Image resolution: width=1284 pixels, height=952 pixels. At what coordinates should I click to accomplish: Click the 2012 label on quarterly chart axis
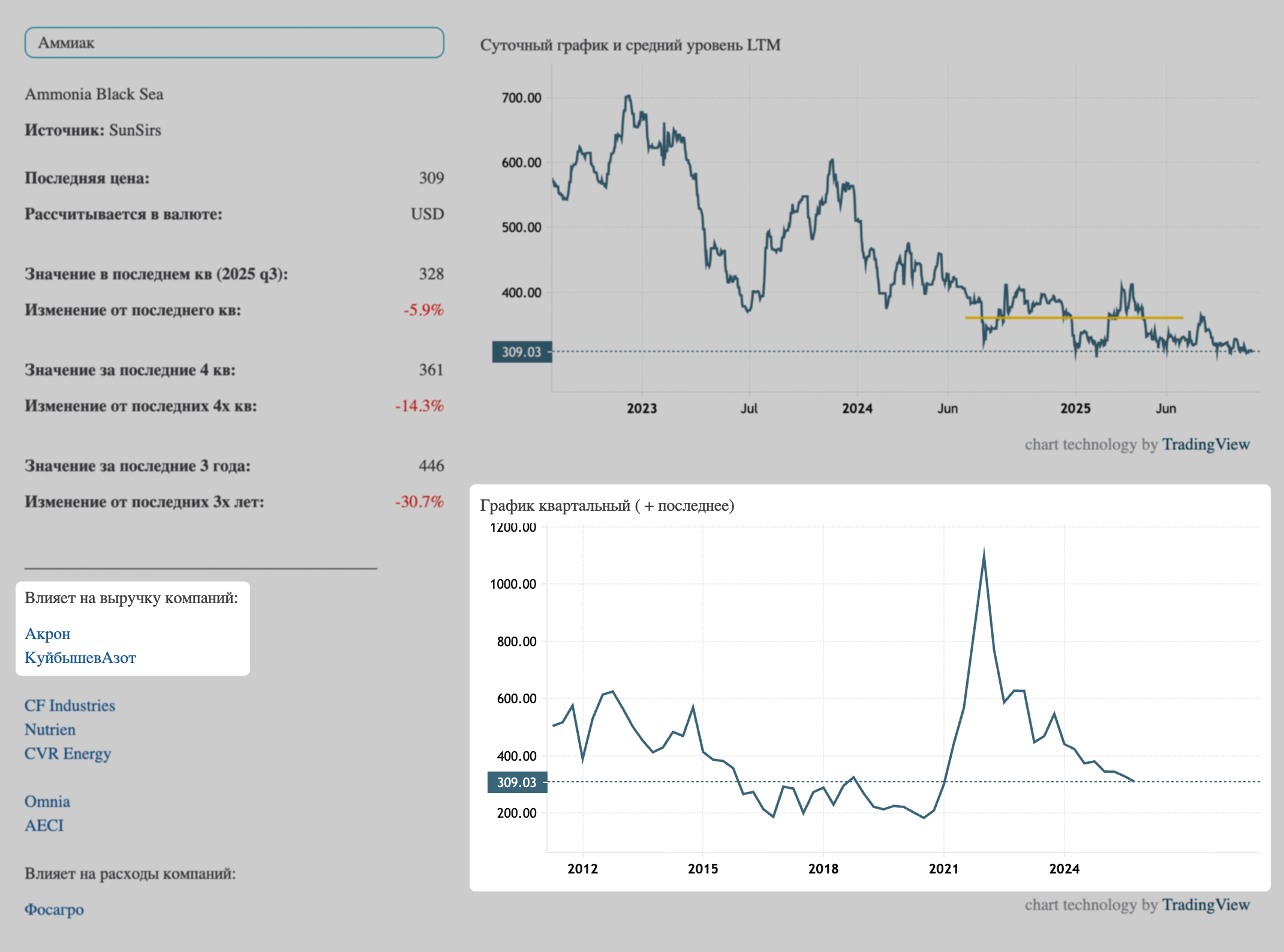[x=582, y=869]
